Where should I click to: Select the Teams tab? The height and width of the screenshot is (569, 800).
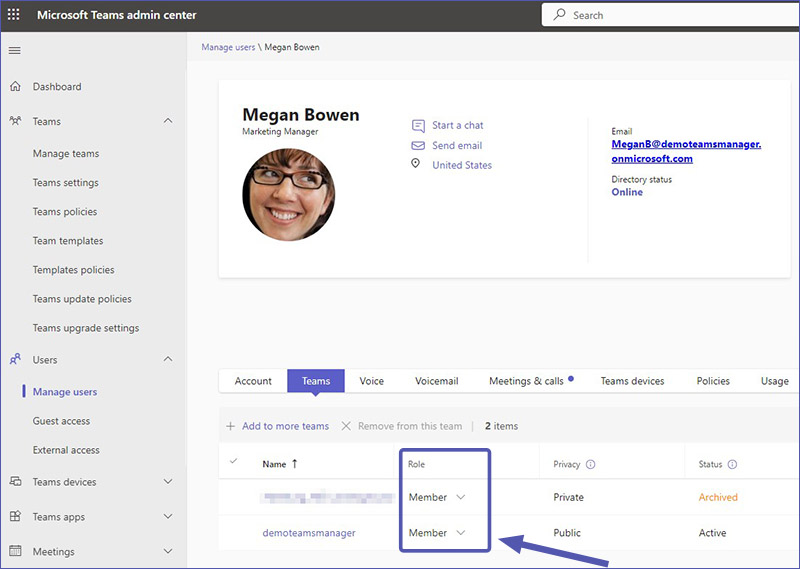(316, 381)
